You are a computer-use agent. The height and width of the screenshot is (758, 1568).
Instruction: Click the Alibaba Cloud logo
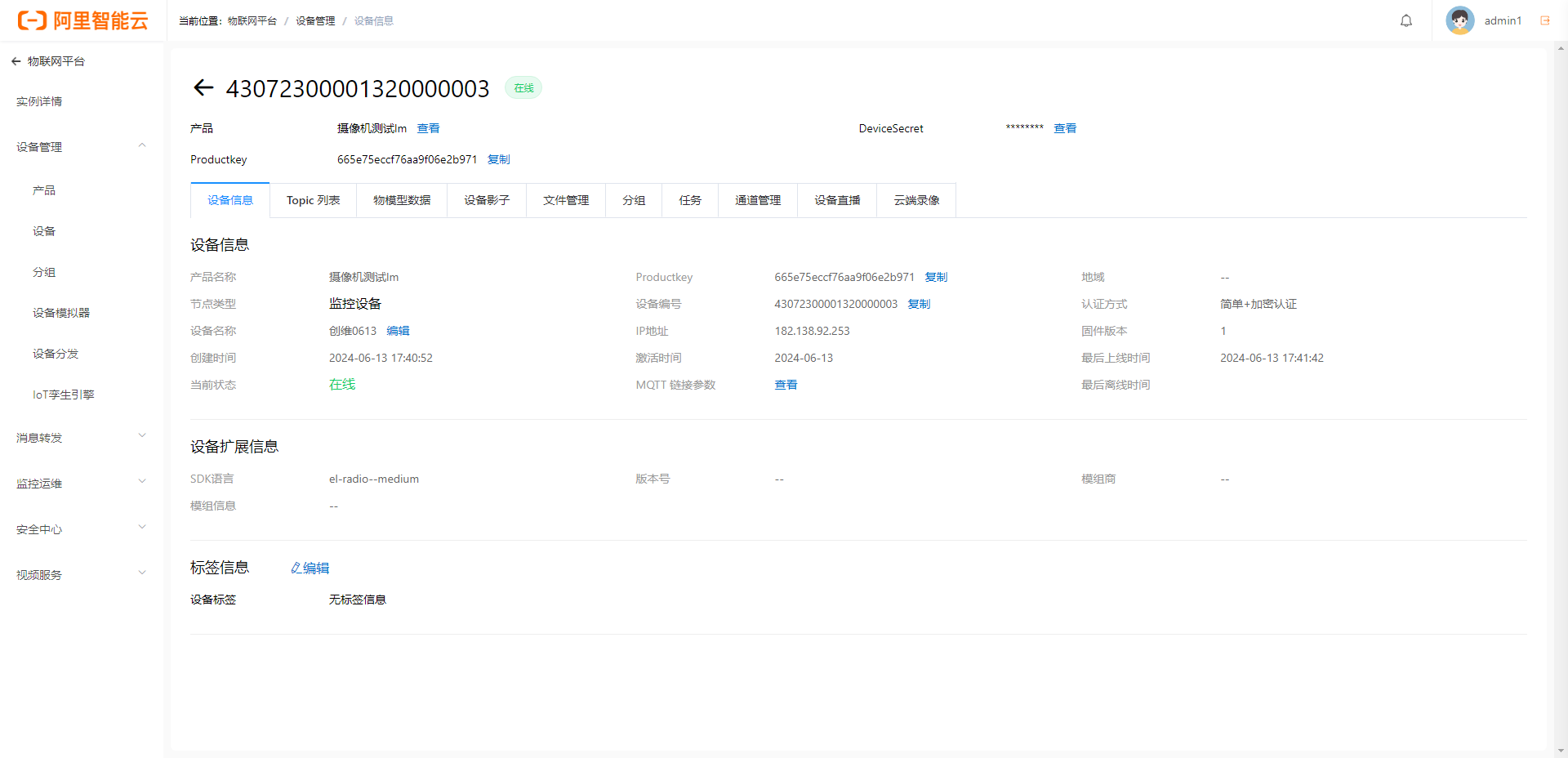(x=82, y=21)
